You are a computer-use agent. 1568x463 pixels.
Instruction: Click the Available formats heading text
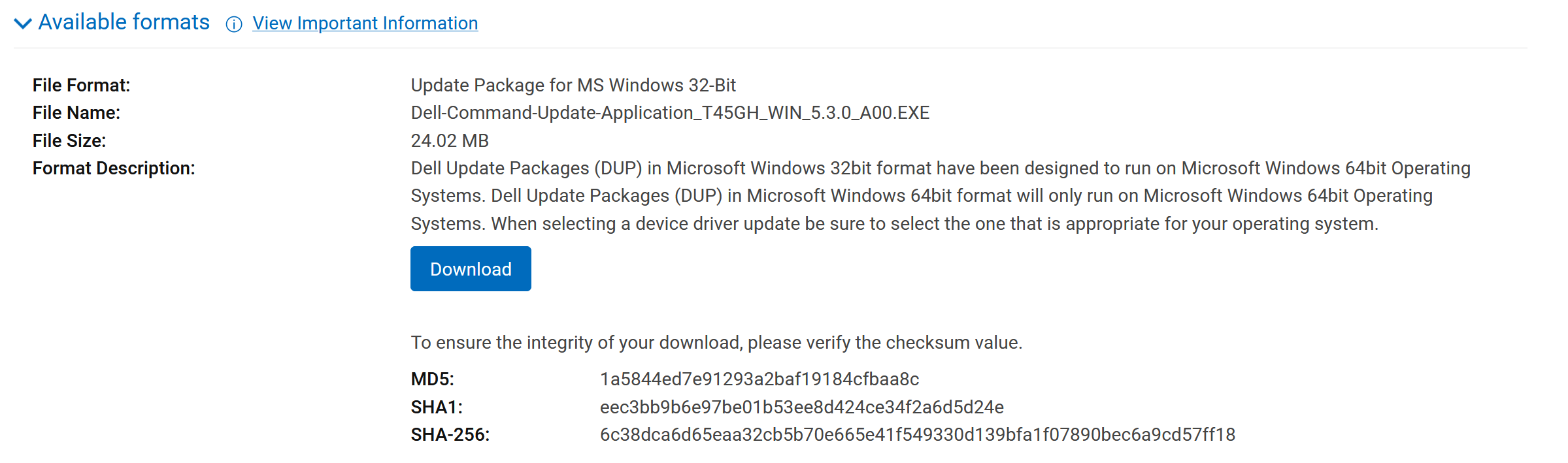tap(124, 22)
